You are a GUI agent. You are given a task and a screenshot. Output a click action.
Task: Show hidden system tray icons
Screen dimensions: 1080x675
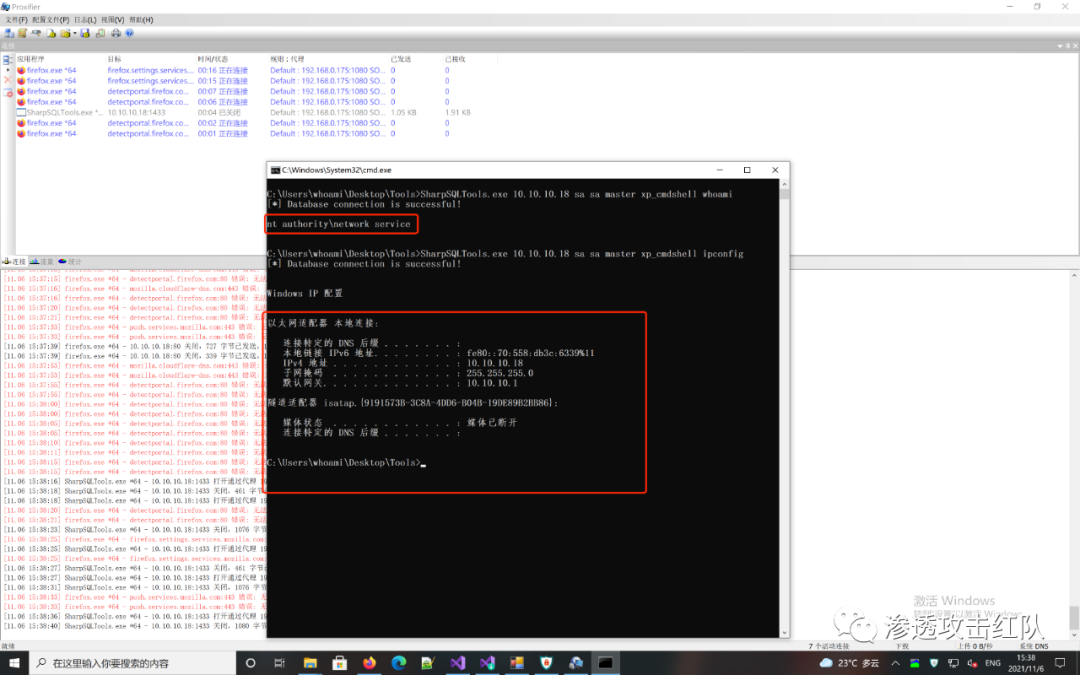click(895, 663)
